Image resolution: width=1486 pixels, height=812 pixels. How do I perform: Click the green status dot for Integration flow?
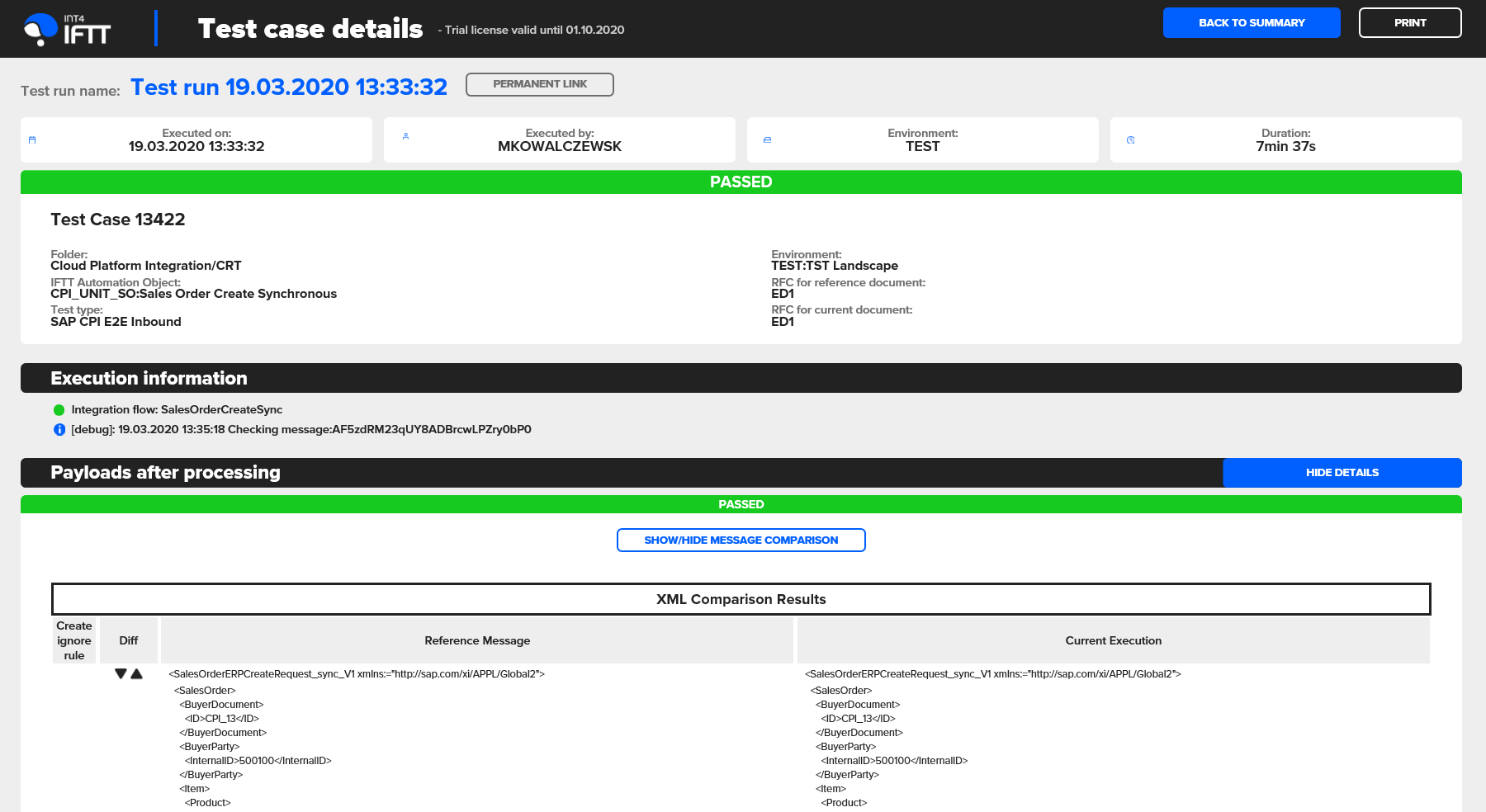(59, 410)
